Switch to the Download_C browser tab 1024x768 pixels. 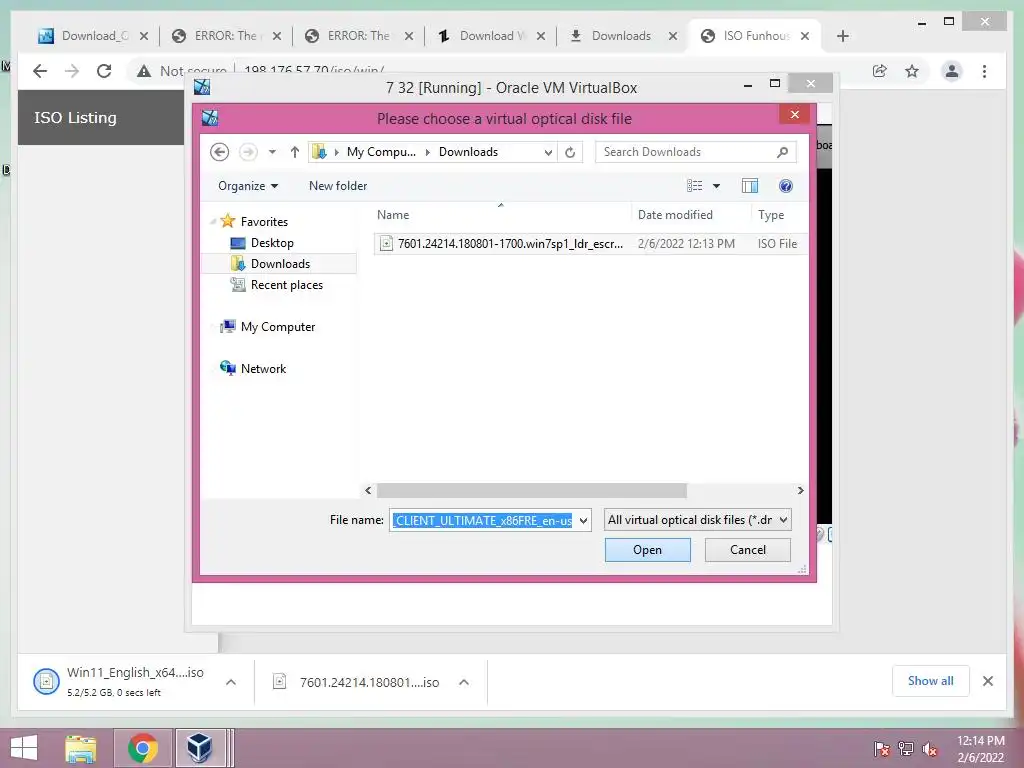(x=93, y=36)
